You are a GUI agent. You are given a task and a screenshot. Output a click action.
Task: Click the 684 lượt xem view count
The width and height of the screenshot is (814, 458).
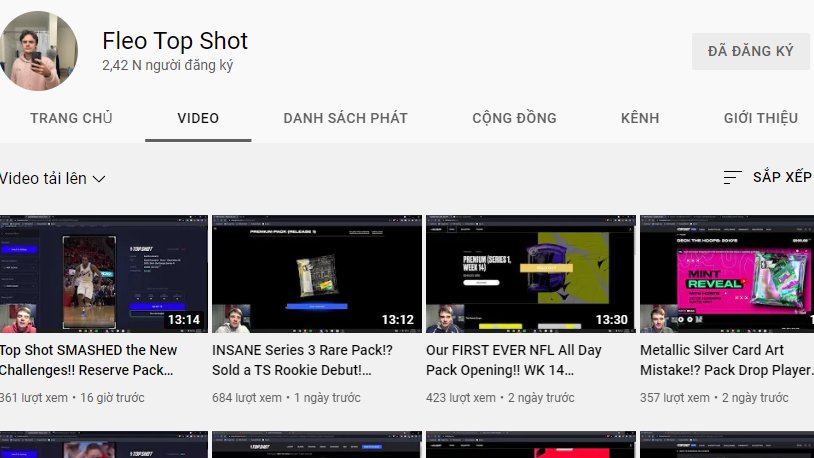coord(247,398)
